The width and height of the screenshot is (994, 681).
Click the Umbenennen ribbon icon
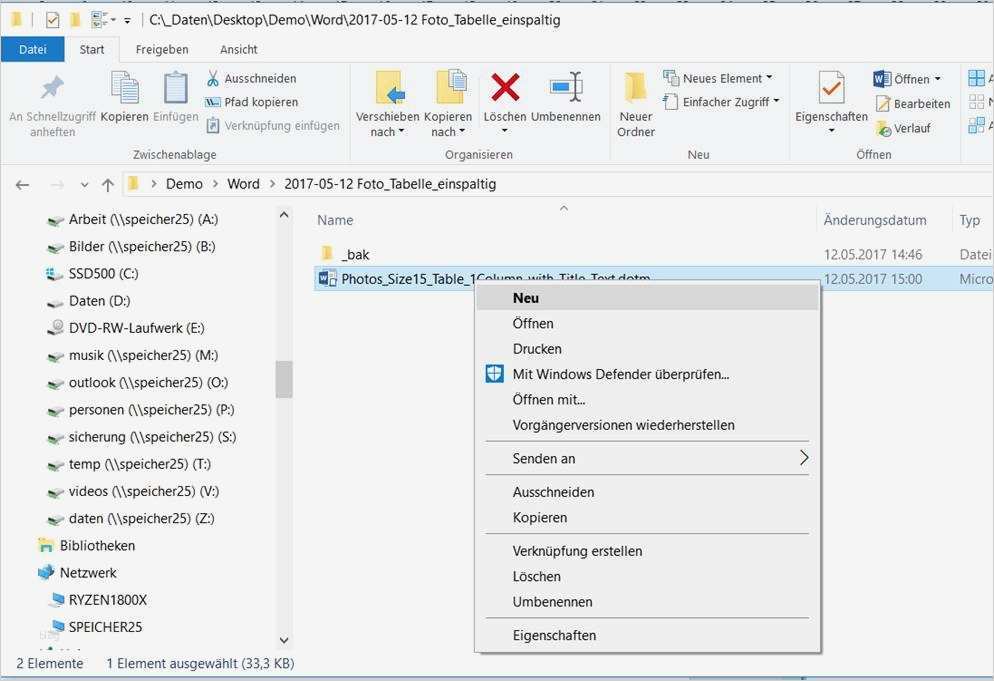[566, 87]
